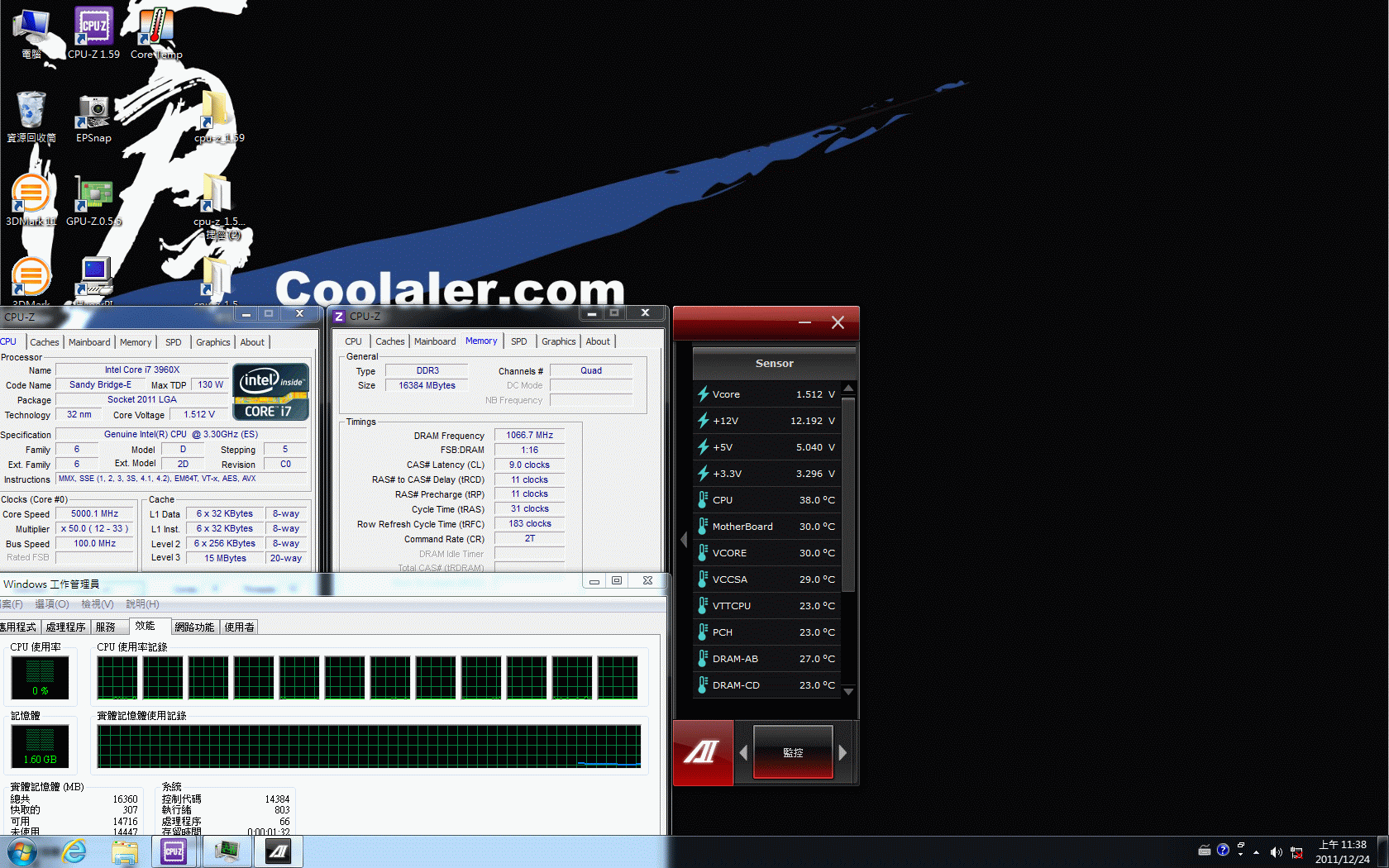Click the help icon in the system tray

(1223, 850)
